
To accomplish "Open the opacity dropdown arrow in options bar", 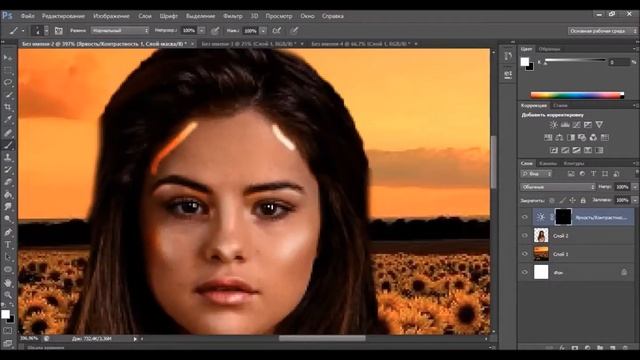I will pyautogui.click(x=201, y=31).
